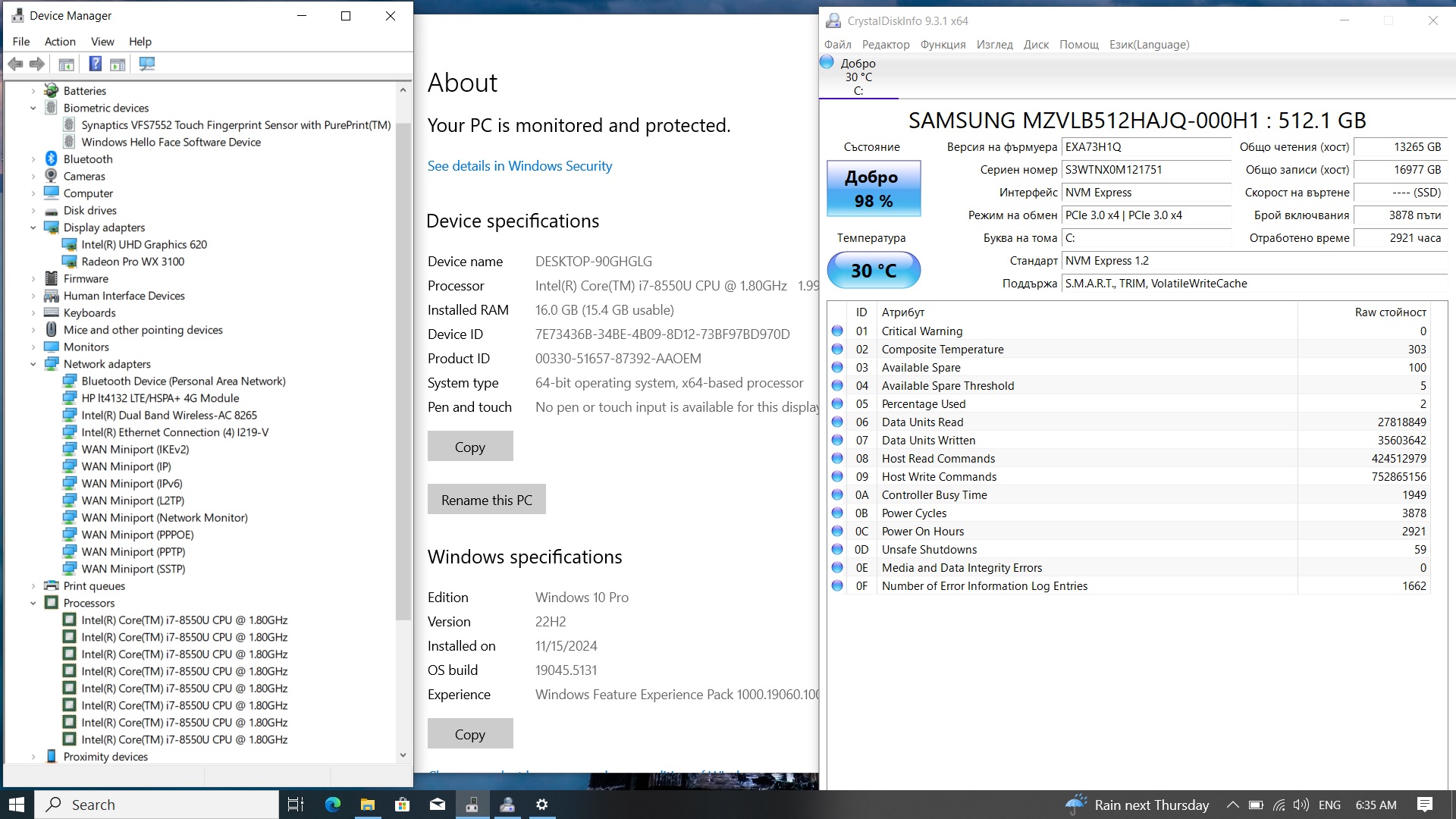This screenshot has height=819, width=1456.
Task: Select the Radeon Pro WX 3100 device
Action: 133,262
